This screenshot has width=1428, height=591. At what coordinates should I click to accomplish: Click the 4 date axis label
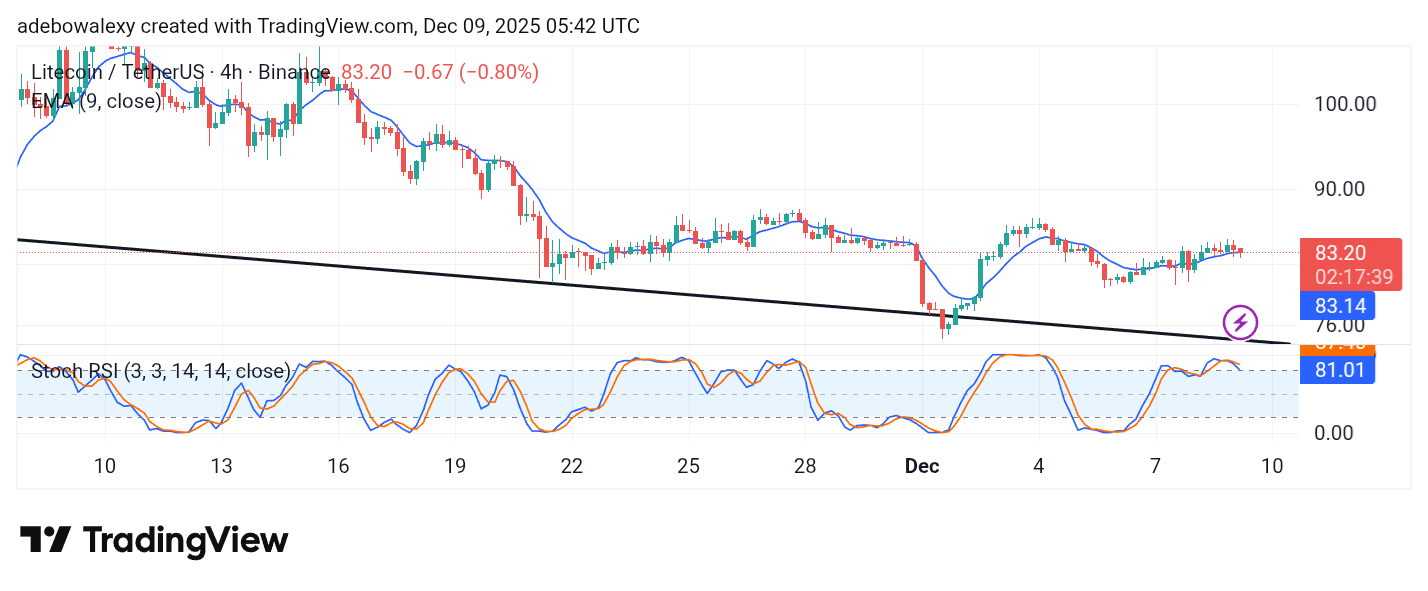click(x=1038, y=466)
